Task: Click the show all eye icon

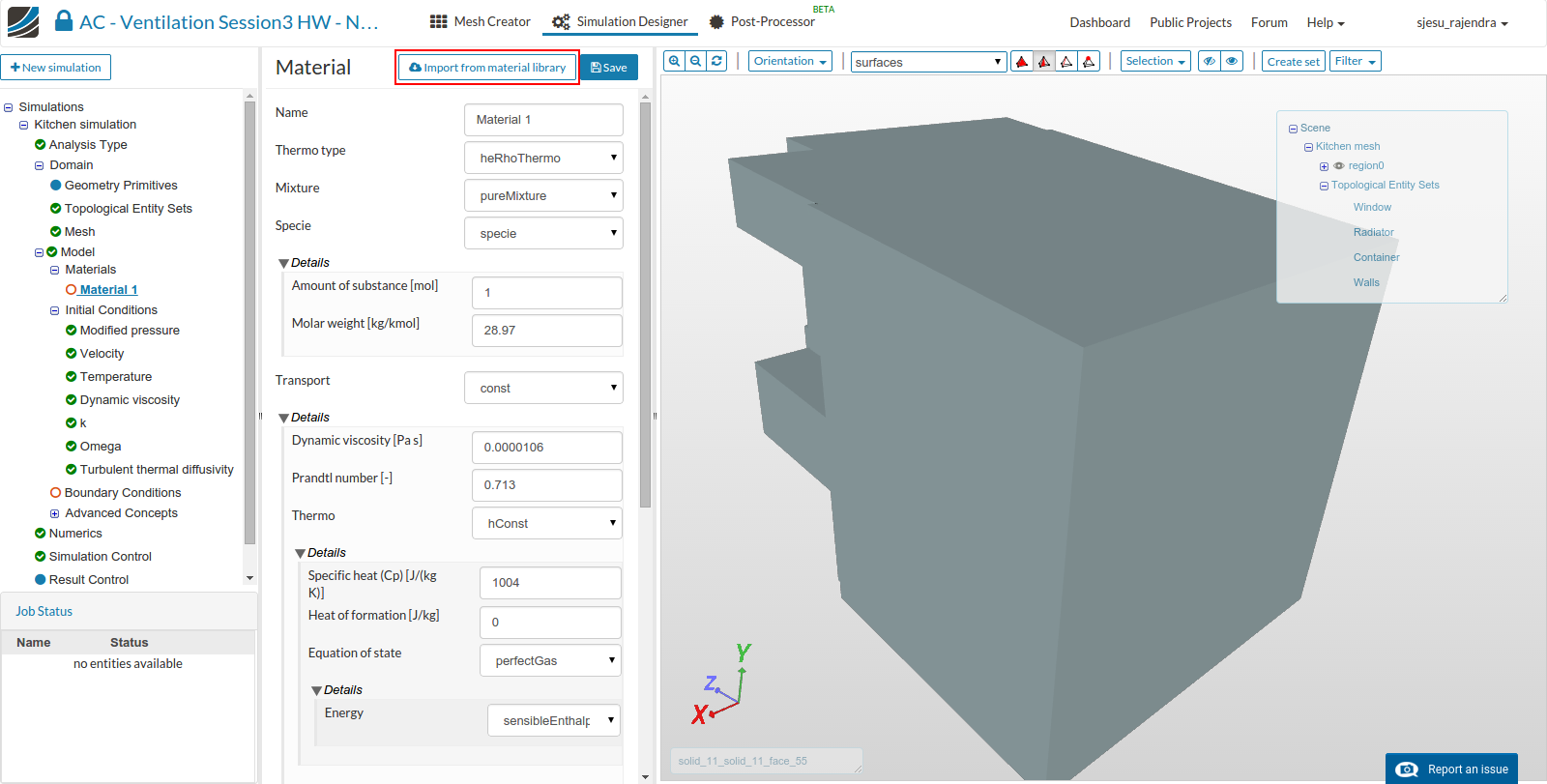Action: pos(1232,61)
